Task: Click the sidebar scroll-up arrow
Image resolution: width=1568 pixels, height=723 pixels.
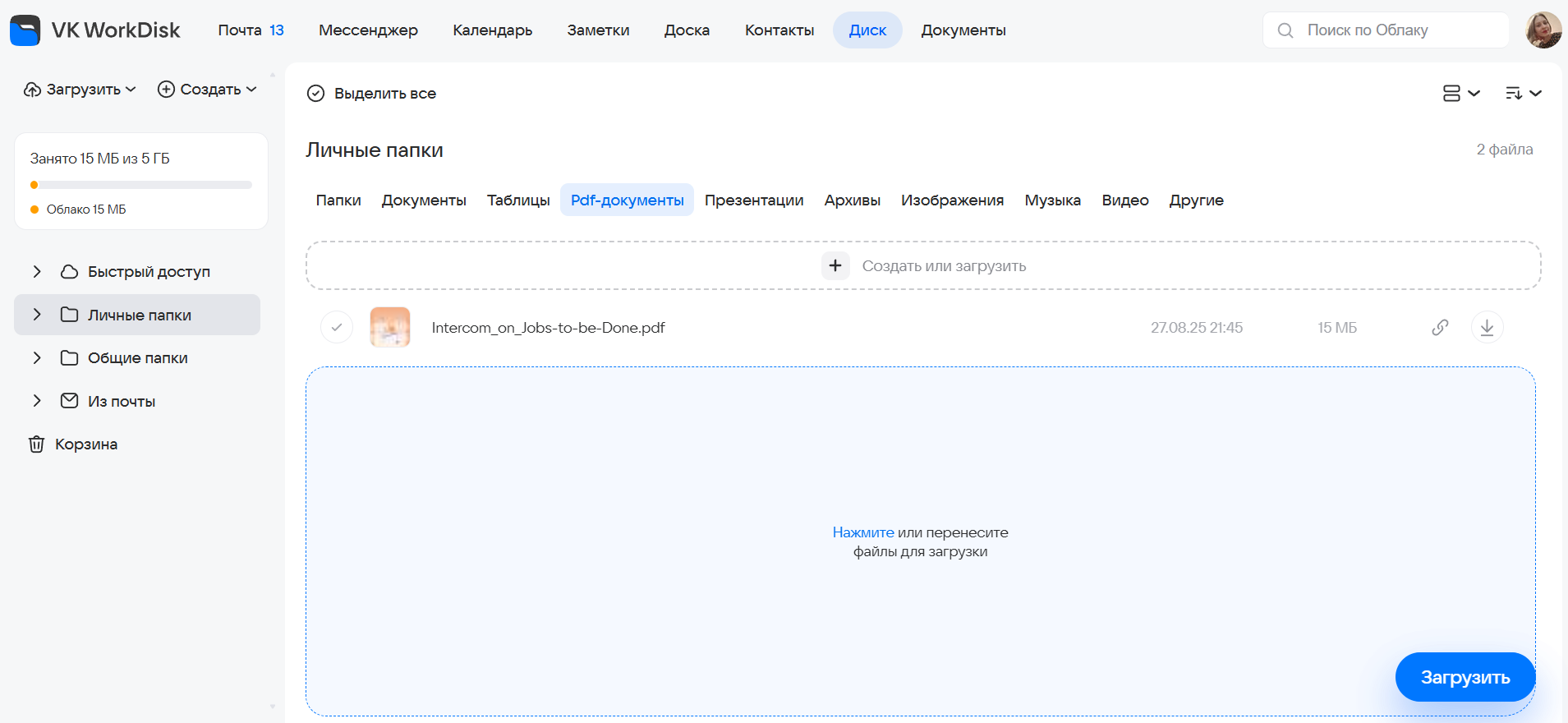Action: pyautogui.click(x=273, y=75)
